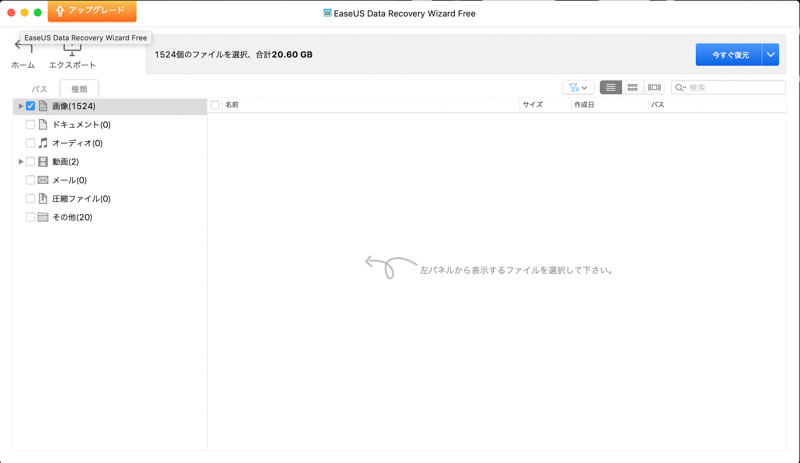Click the 今すぐ復元 recover button
This screenshot has width=800, height=463.
pyautogui.click(x=729, y=55)
